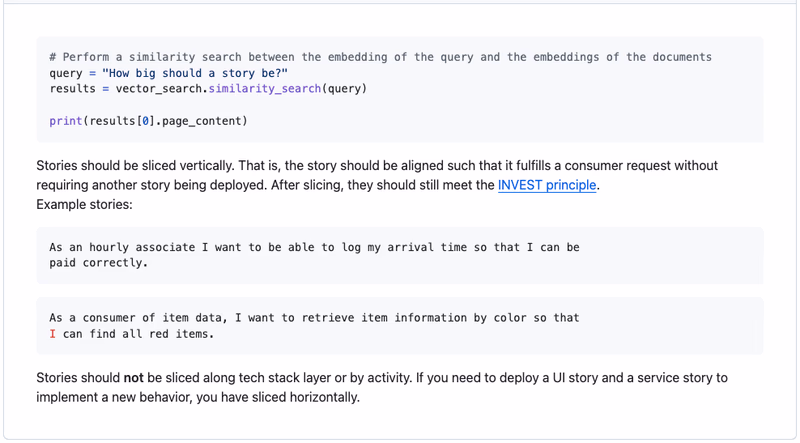Click the 'query' variable at the assignment line start

point(66,73)
